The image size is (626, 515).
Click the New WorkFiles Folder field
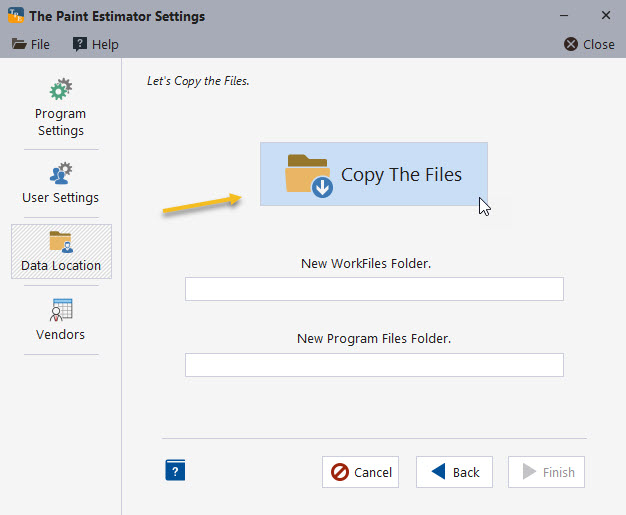[374, 289]
